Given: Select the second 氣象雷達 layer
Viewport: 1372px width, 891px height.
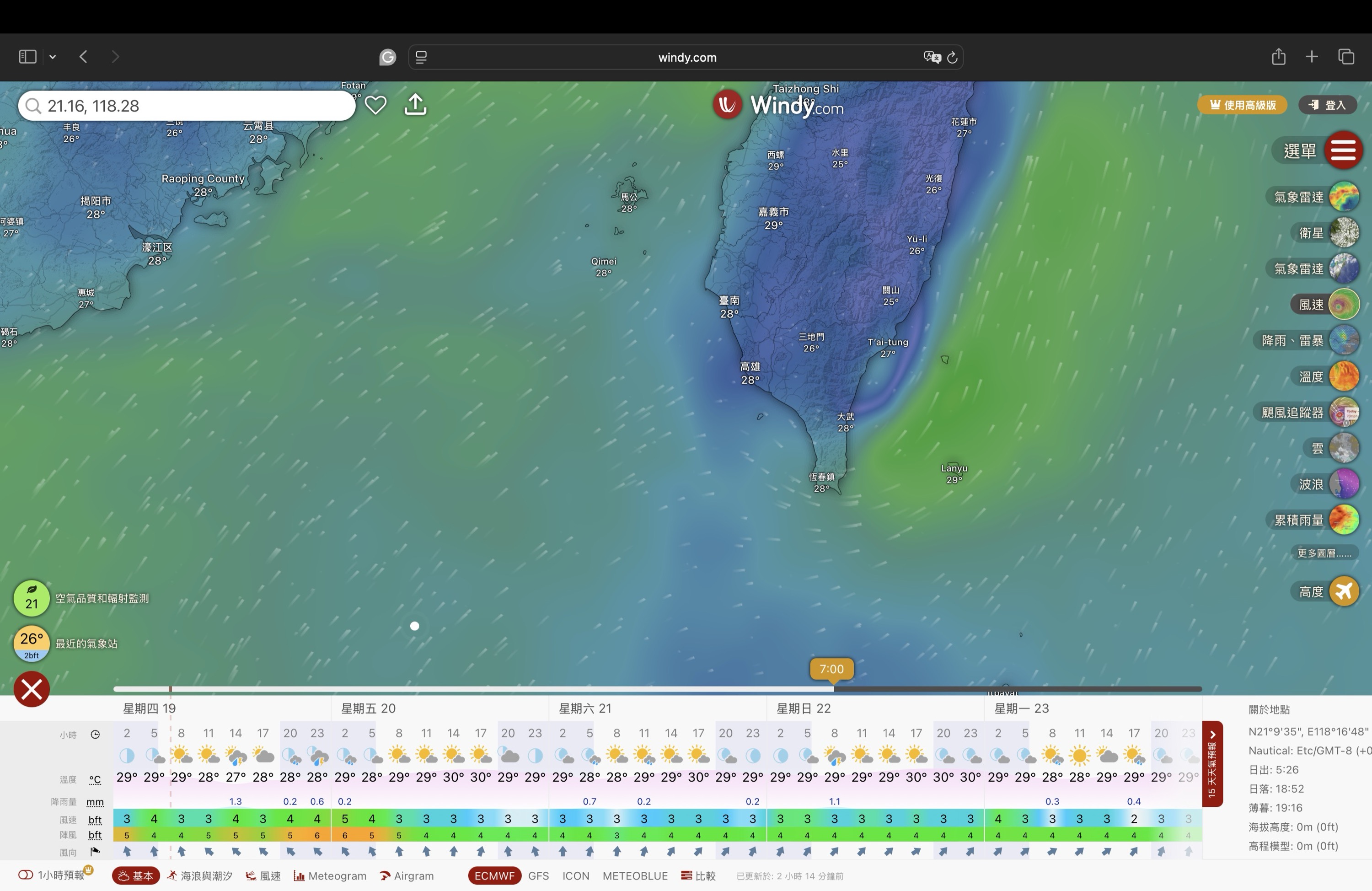Looking at the screenshot, I should tap(1344, 268).
